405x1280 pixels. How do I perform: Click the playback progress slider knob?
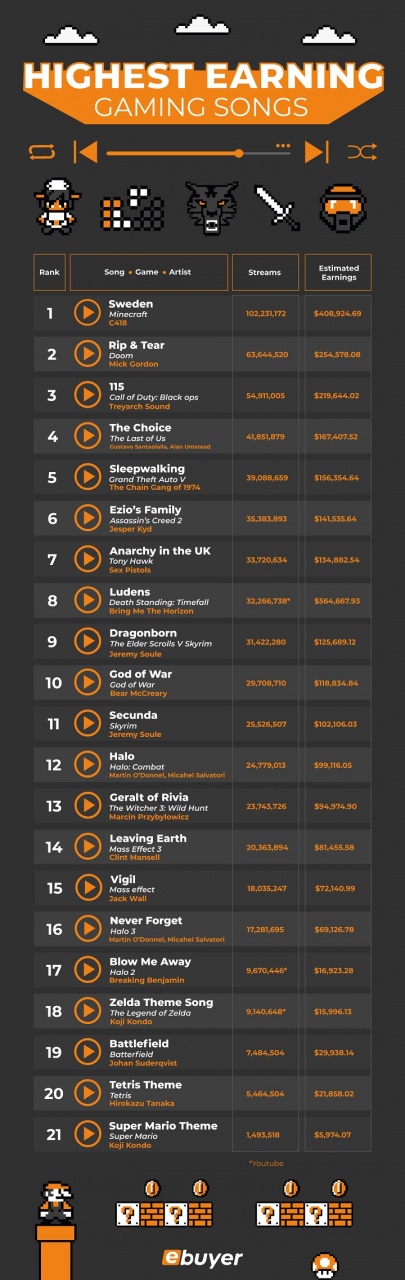coord(239,153)
